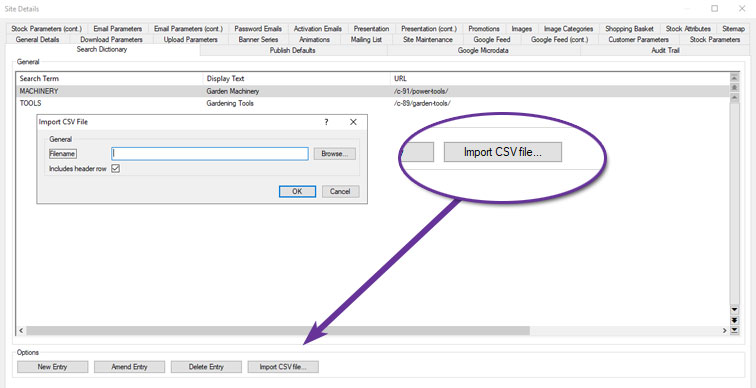Click the Garden Machinery display text cell

pyautogui.click(x=232, y=91)
